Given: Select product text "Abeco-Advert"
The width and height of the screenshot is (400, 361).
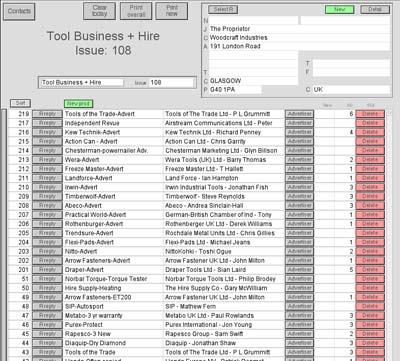Looking at the screenshot, I should tap(83, 206).
